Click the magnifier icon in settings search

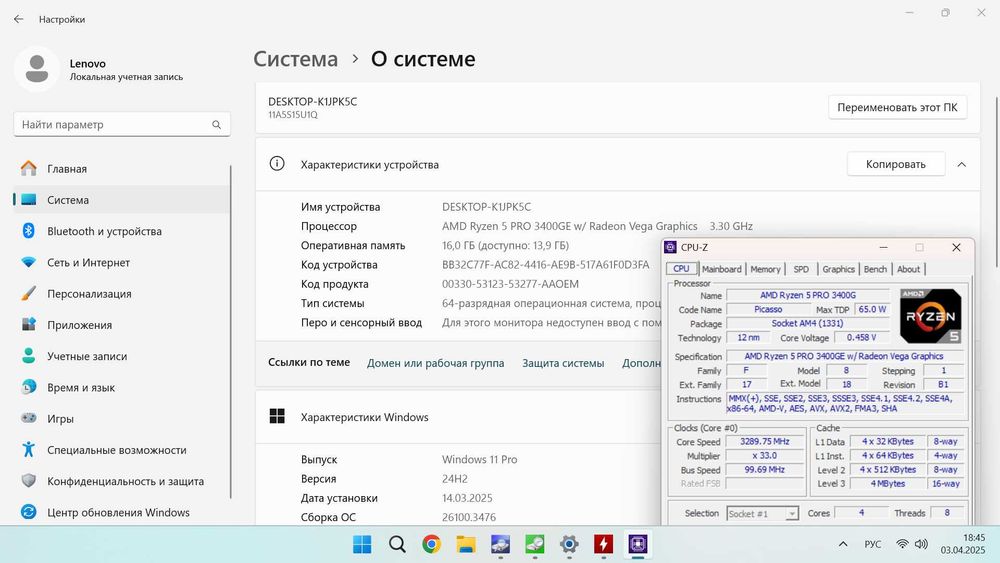click(x=217, y=125)
